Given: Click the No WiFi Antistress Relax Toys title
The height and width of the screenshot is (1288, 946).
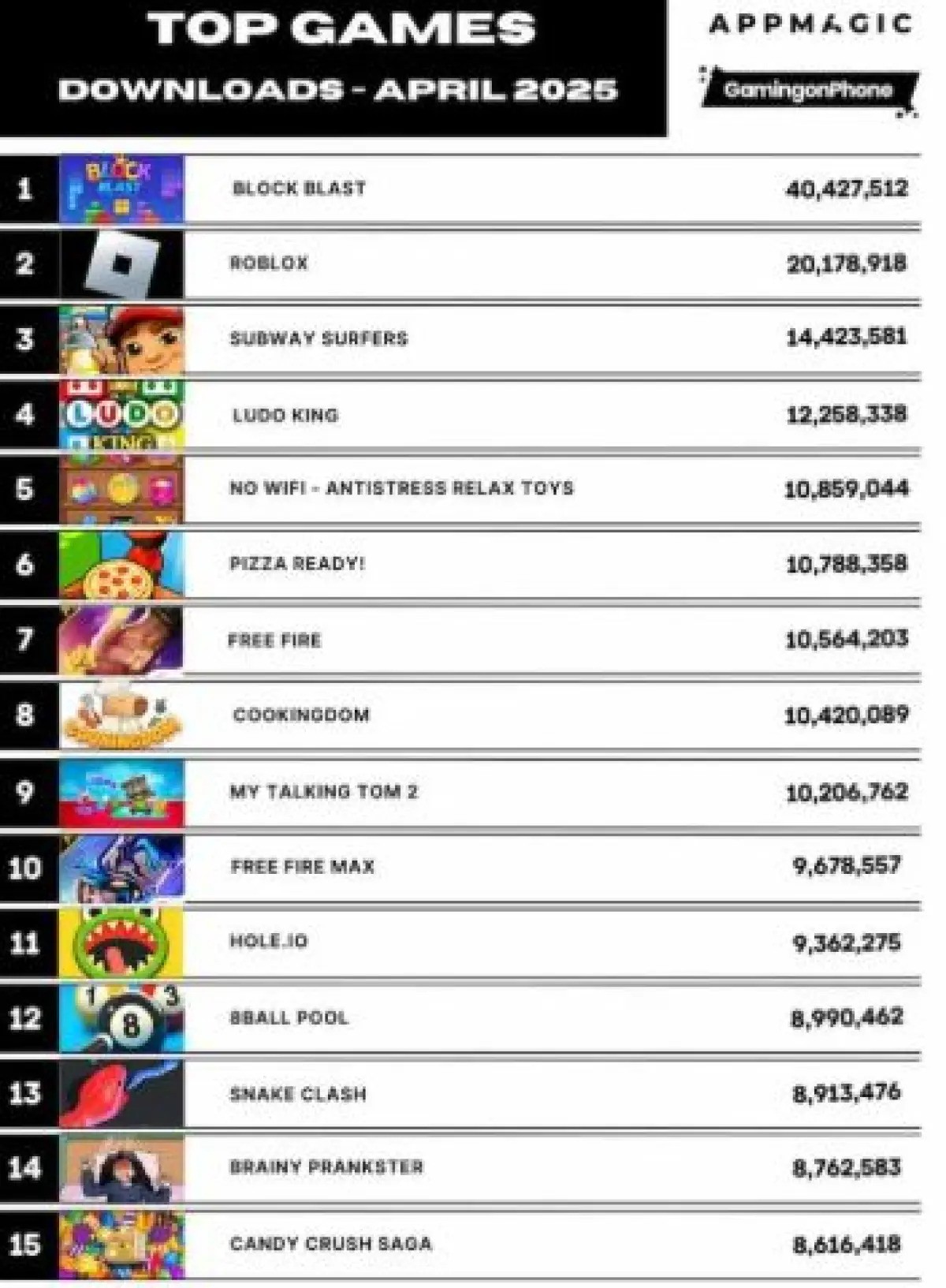Looking at the screenshot, I should coord(401,488).
